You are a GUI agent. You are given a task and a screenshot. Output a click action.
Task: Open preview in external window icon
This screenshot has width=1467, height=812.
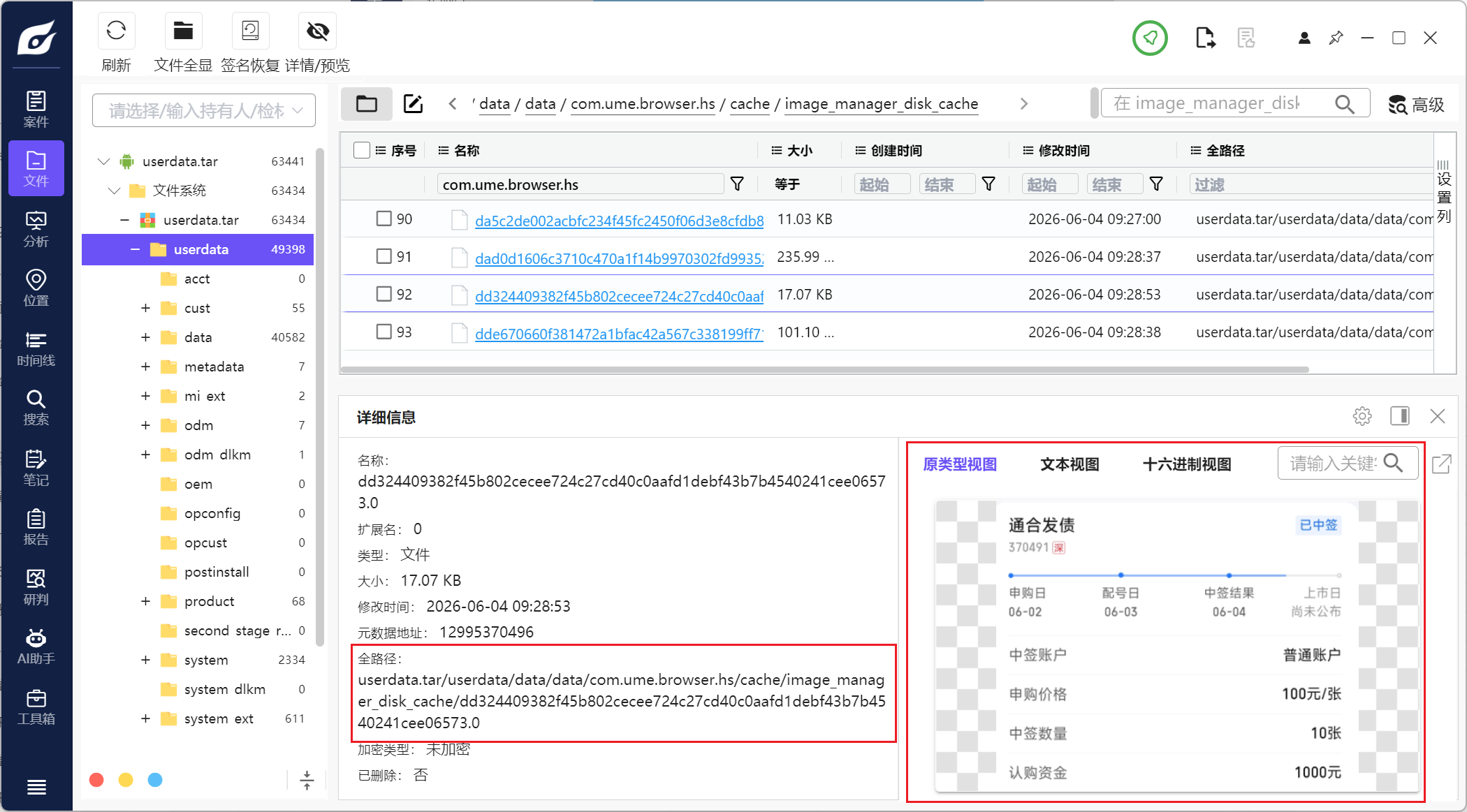pyautogui.click(x=1442, y=464)
